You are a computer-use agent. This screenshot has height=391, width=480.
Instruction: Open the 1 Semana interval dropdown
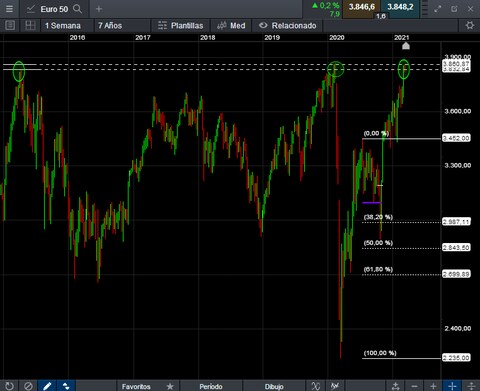(63, 26)
